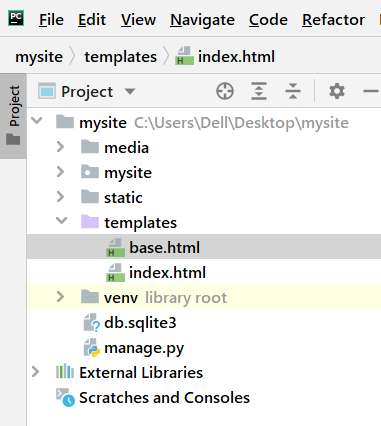Open the File menu
This screenshot has width=381, height=426.
(51, 20)
